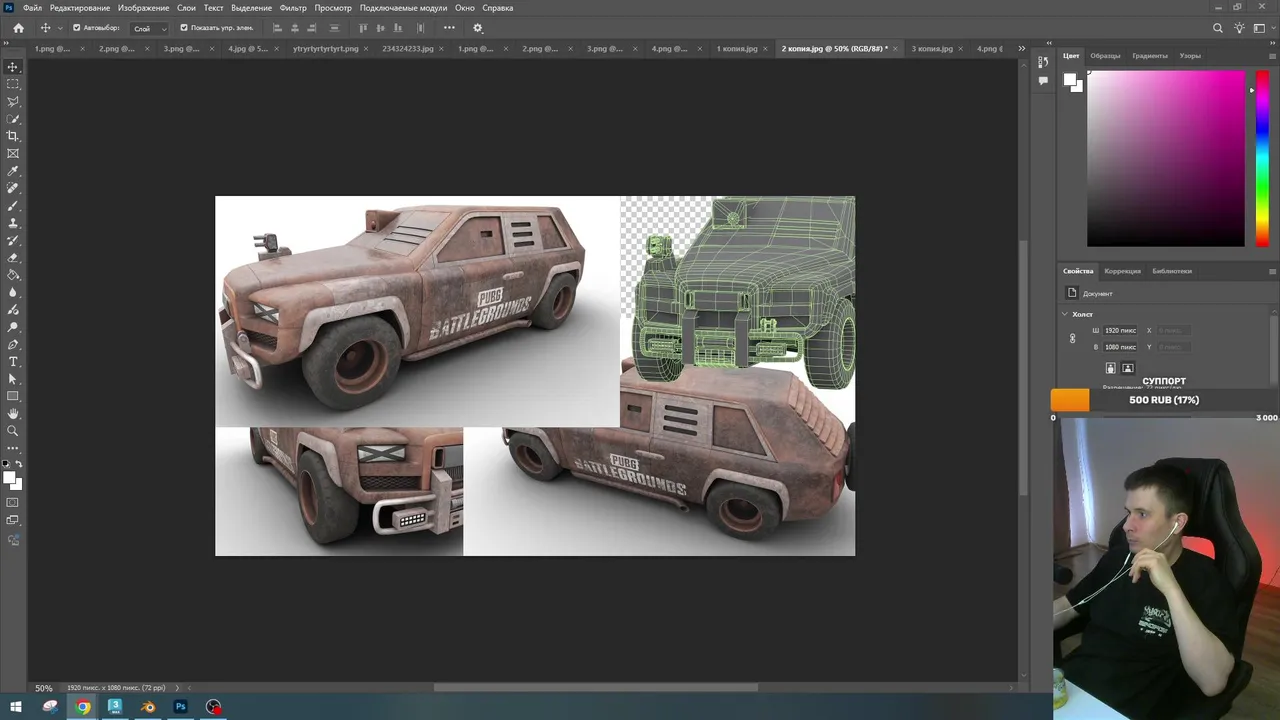This screenshot has width=1280, height=720.
Task: Open the Properties panel menu
Action: pos(1272,271)
